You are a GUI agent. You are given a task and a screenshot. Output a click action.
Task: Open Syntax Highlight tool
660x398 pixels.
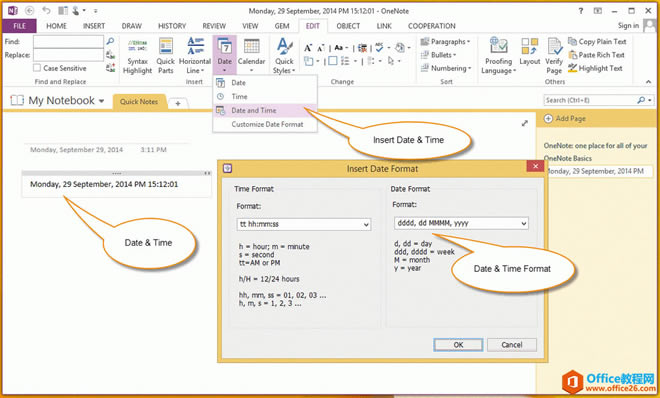pos(137,57)
